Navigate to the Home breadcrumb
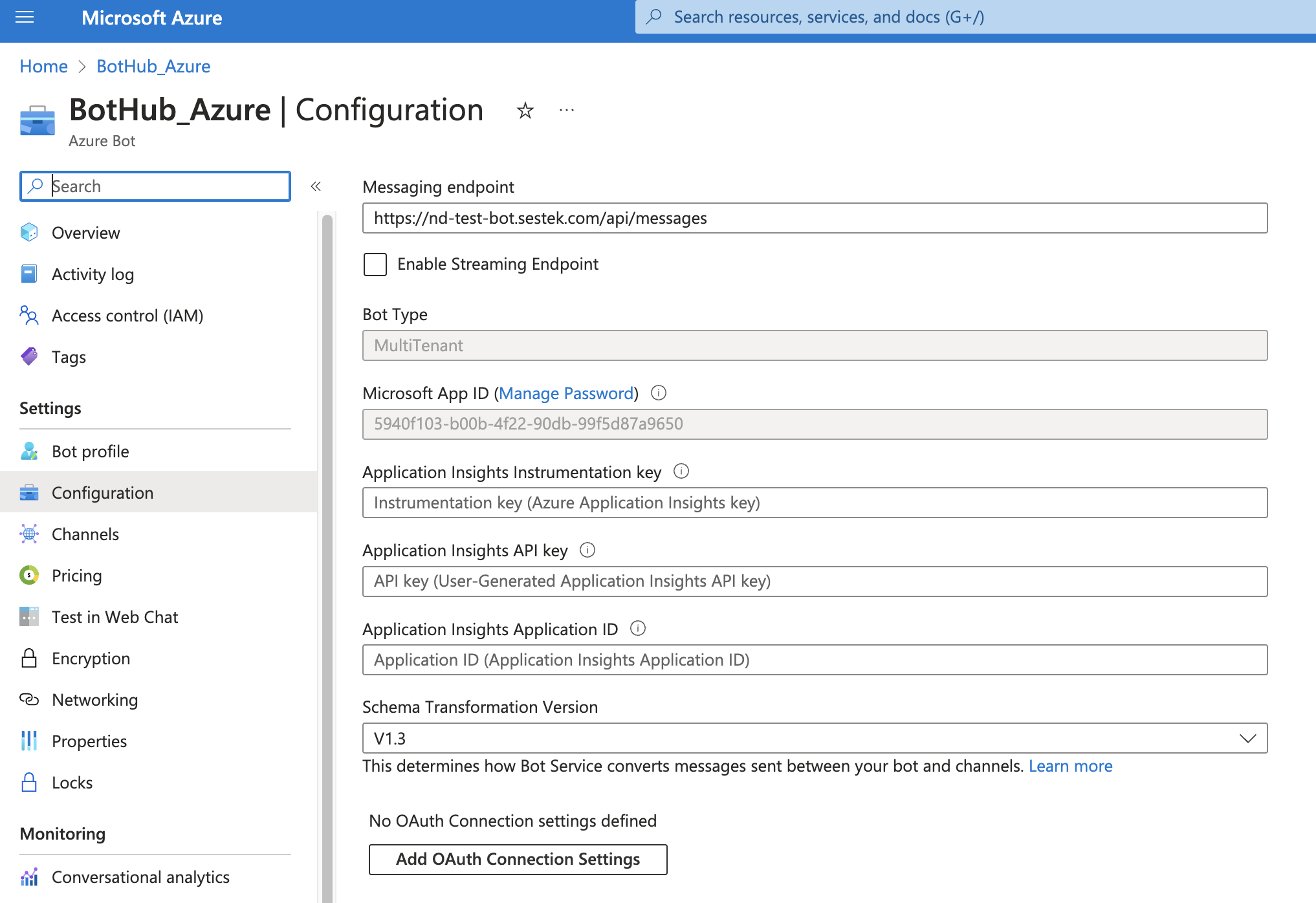Image resolution: width=1316 pixels, height=903 pixels. click(43, 66)
